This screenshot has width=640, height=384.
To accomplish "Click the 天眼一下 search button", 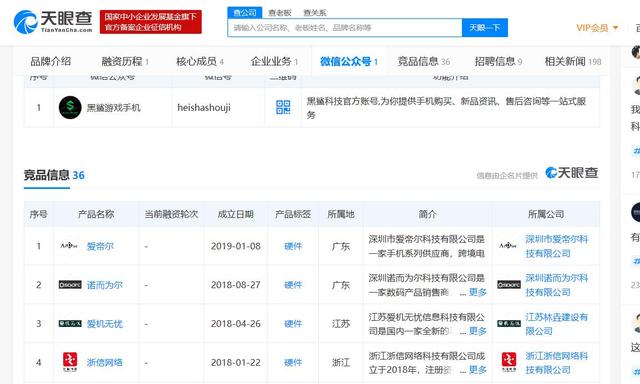I will pos(484,28).
